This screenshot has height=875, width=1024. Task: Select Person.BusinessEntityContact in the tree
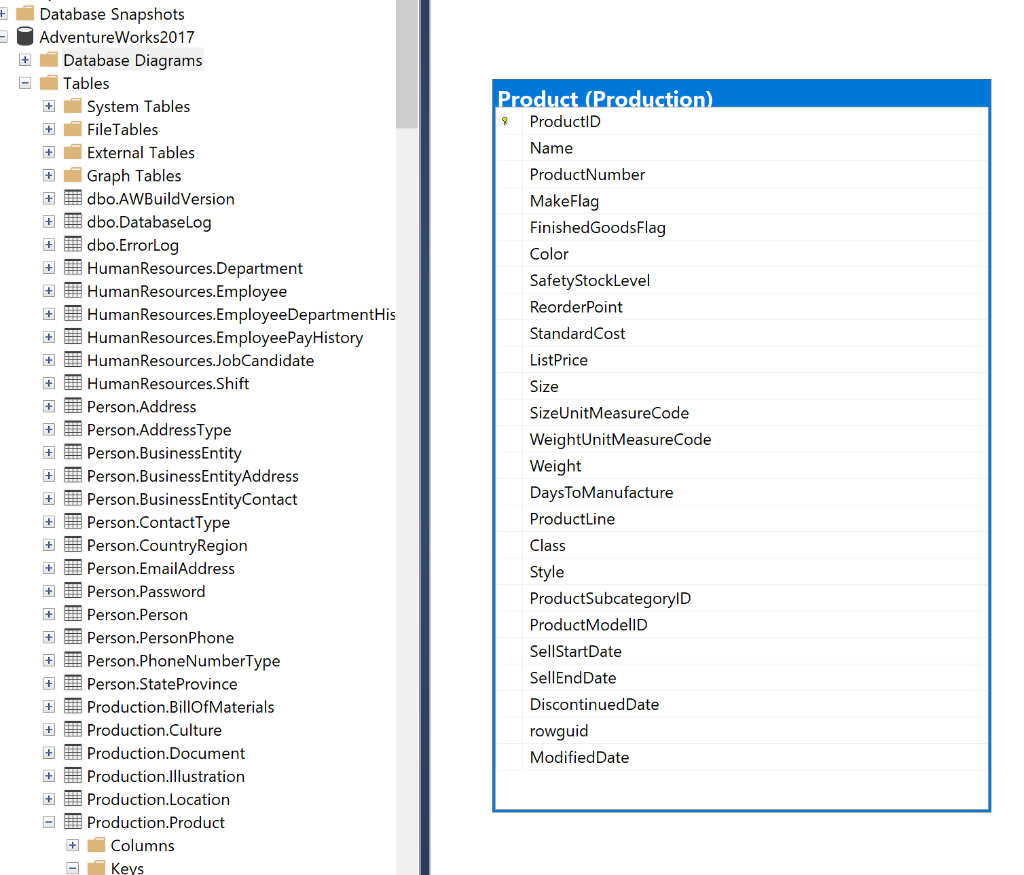[x=192, y=500]
